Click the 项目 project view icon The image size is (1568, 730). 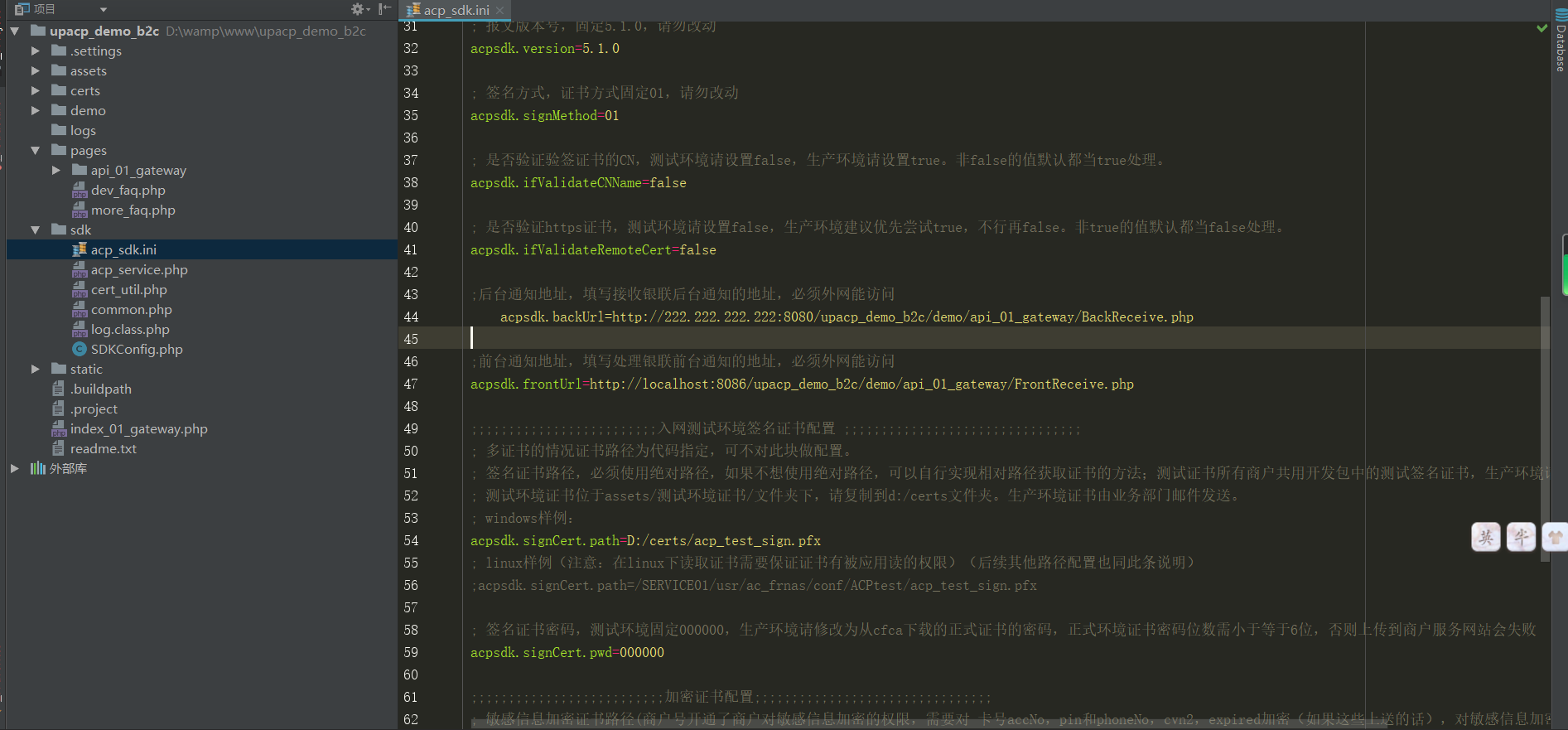pyautogui.click(x=22, y=9)
